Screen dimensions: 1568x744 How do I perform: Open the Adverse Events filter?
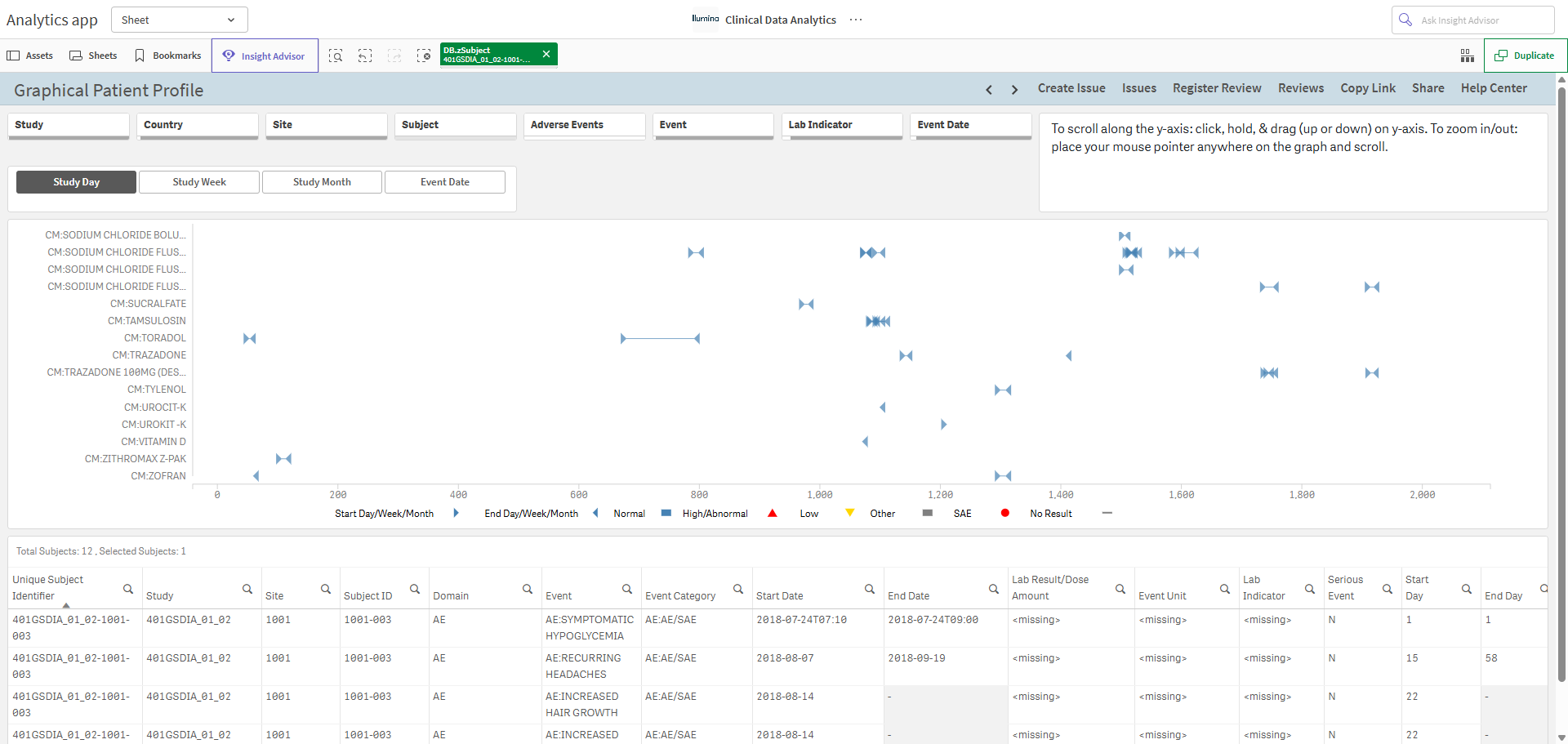pyautogui.click(x=585, y=125)
